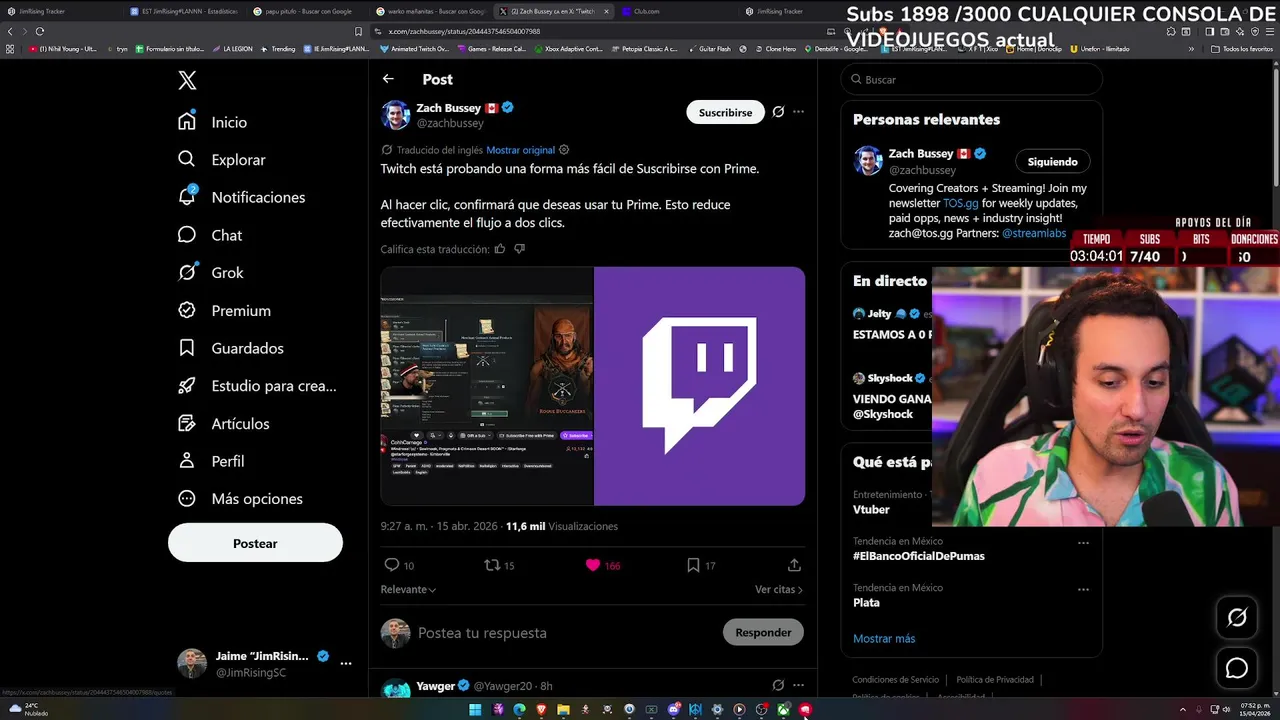Open Twitch logo image in post
Screen dimensions: 1280x720
[700, 386]
